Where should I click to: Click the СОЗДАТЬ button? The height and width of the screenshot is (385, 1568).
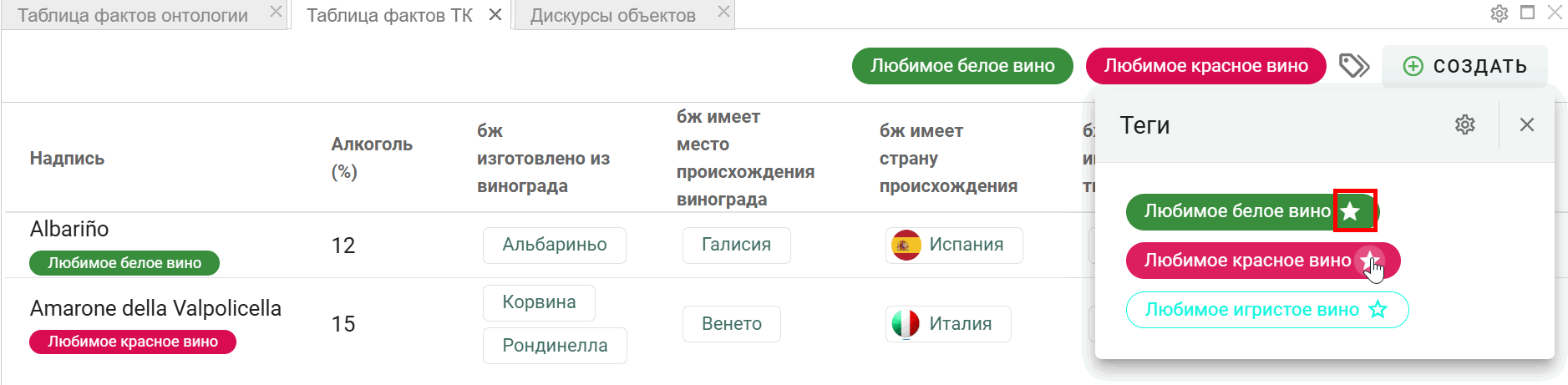(1464, 66)
